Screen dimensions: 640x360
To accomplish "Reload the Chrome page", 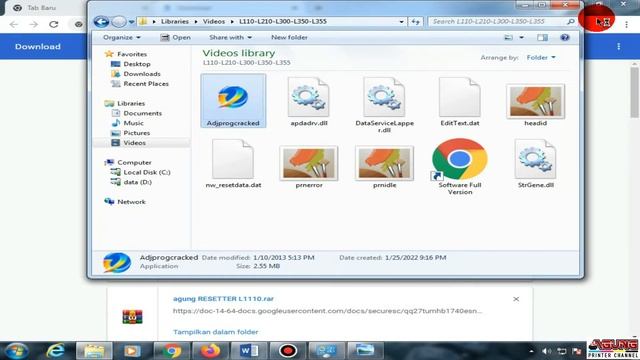I will point(53,24).
